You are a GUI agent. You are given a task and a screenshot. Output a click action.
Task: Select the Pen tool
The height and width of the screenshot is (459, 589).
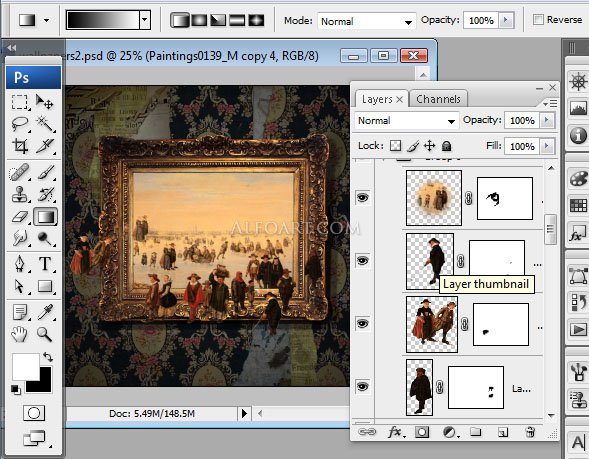20,264
